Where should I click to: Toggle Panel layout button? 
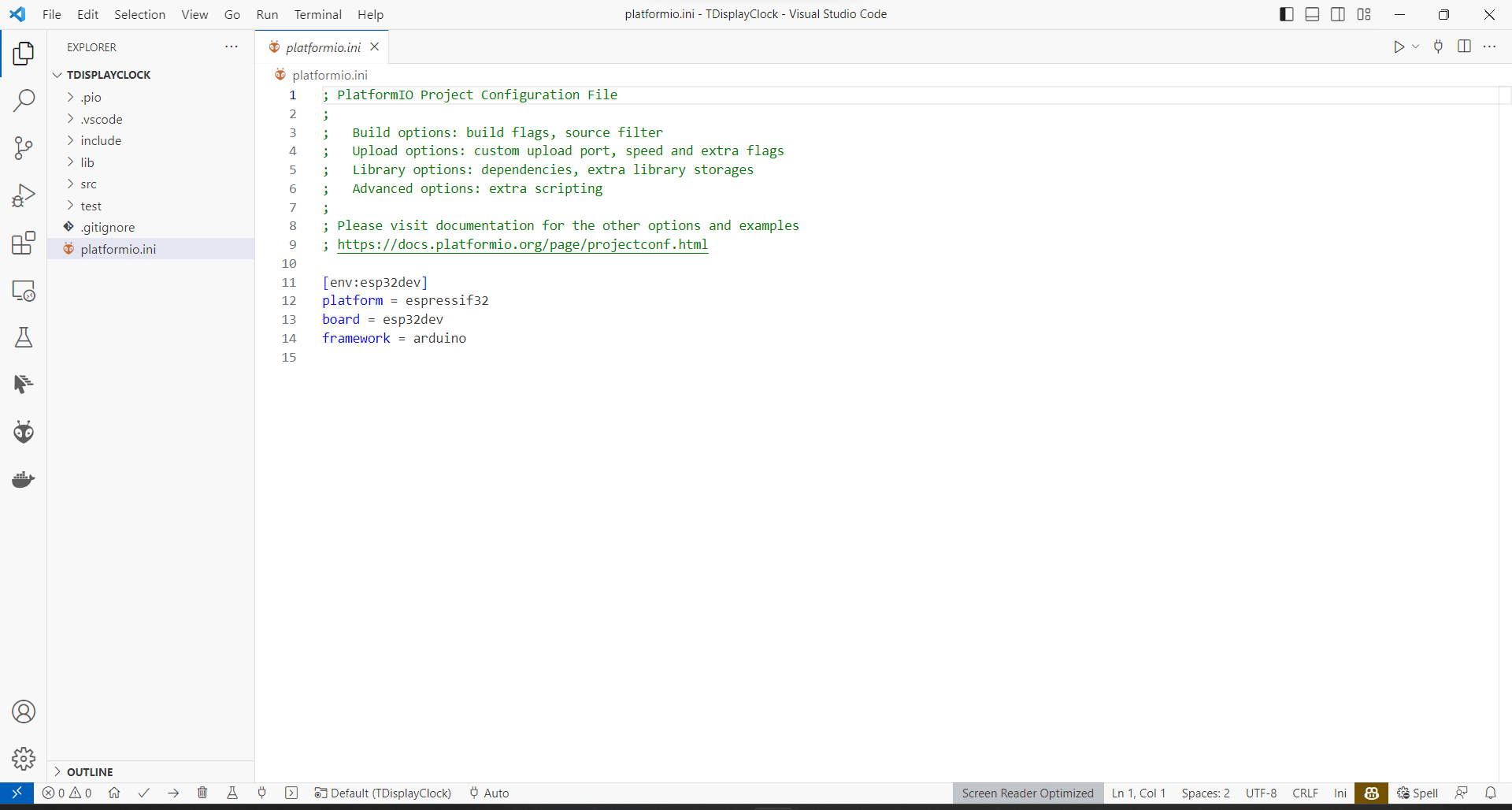[x=1312, y=14]
